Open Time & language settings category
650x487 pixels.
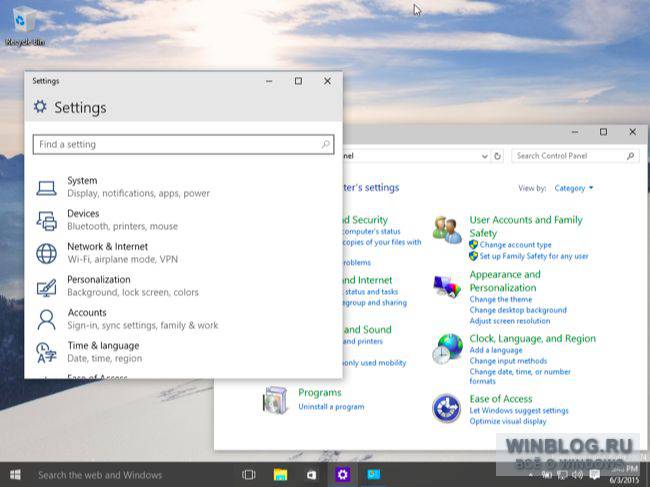point(184,352)
